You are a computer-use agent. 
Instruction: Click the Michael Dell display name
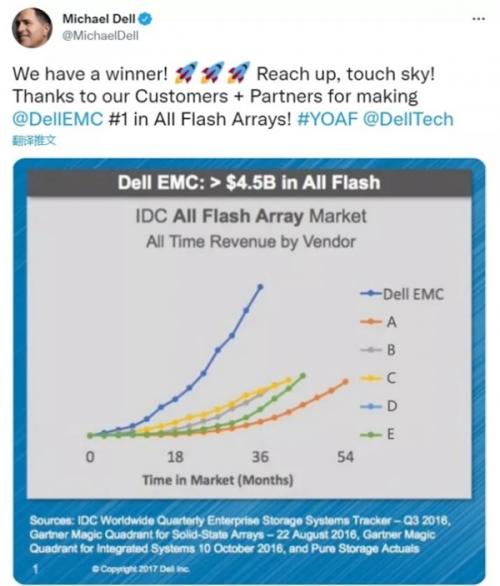coord(99,19)
